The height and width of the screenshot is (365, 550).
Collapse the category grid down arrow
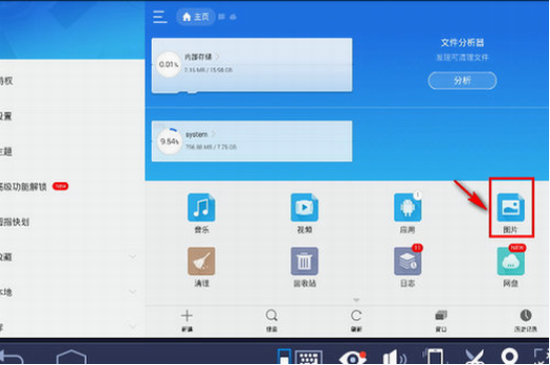point(356,300)
